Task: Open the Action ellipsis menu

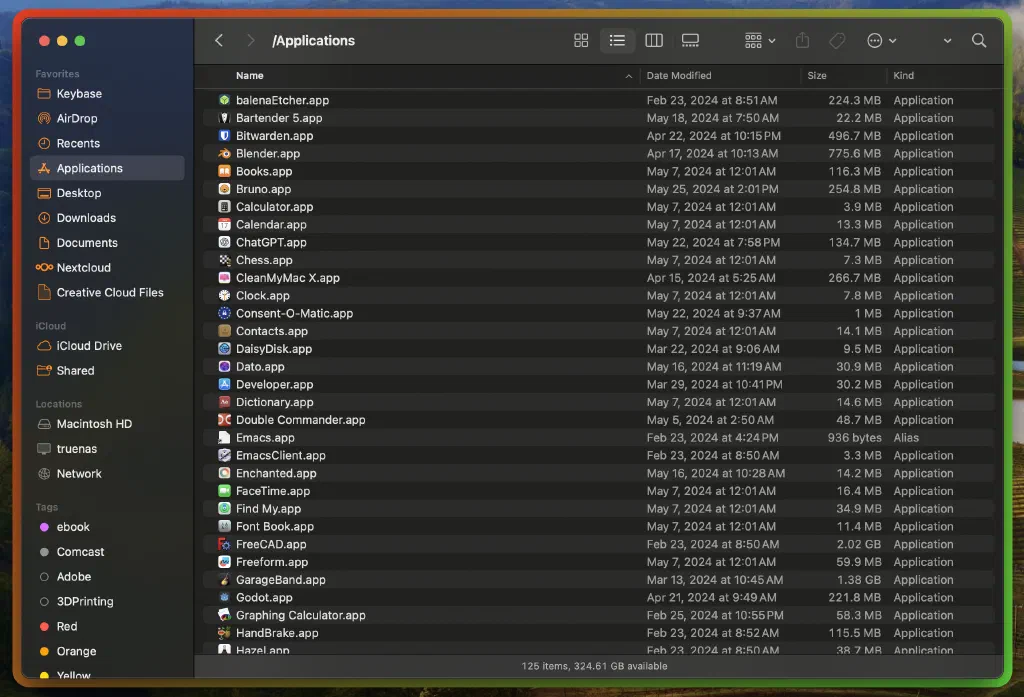Action: [x=881, y=41]
